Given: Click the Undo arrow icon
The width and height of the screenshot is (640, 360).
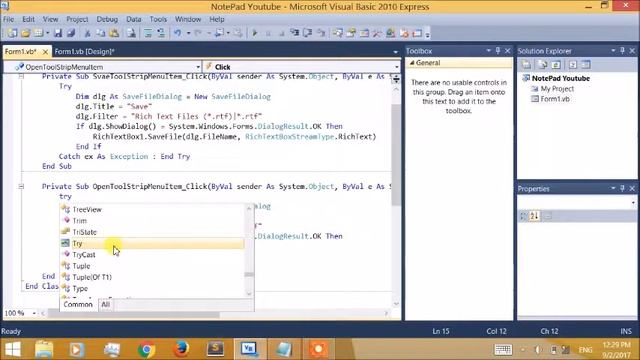Looking at the screenshot, I should 178,33.
